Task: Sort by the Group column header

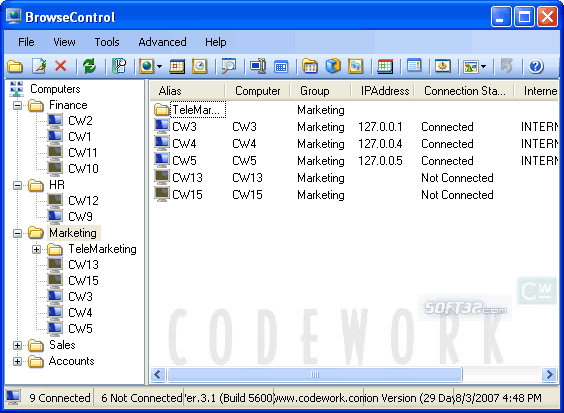Action: (320, 91)
